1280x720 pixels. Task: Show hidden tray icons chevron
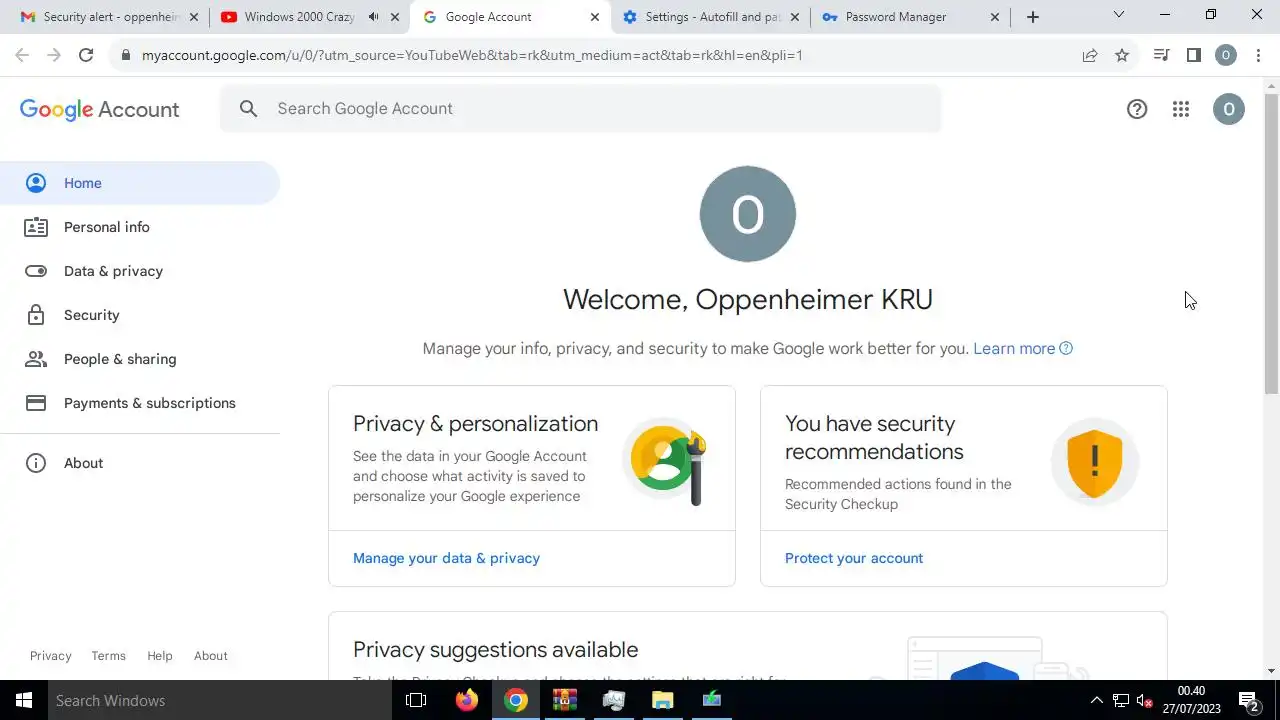tap(1097, 700)
